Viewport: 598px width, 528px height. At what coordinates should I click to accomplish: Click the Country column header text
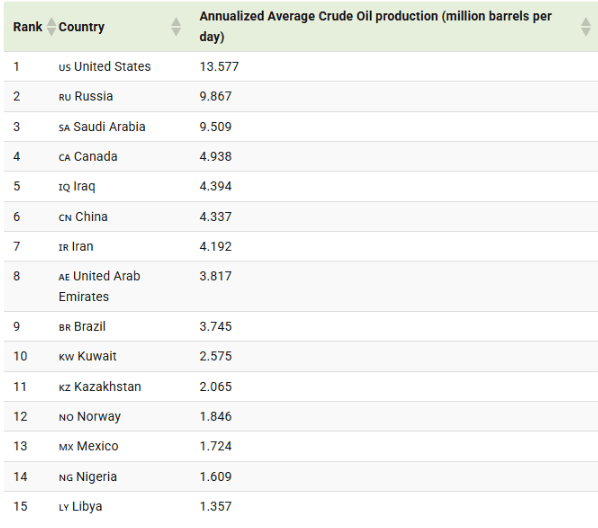[81, 27]
